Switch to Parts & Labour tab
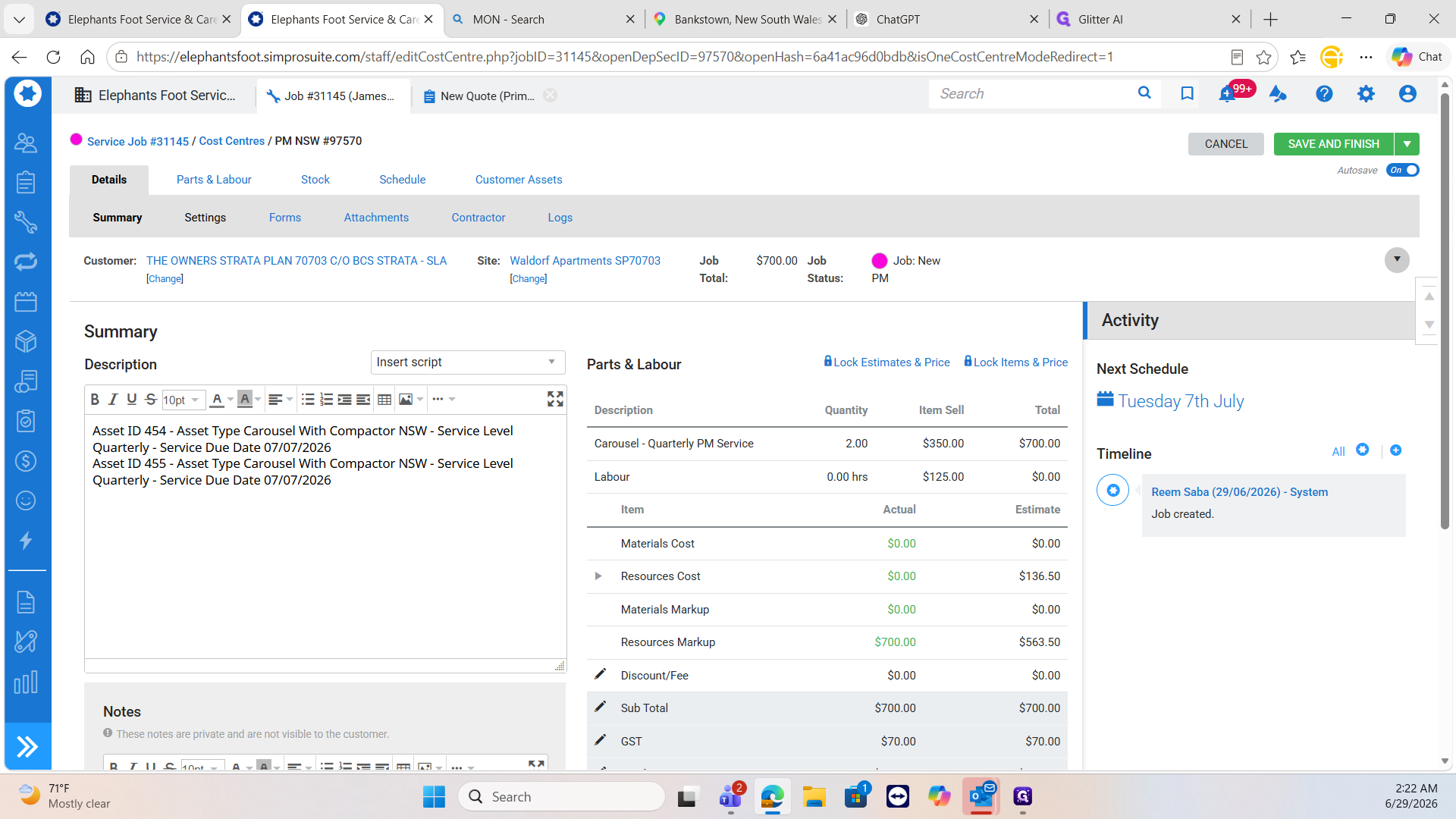The image size is (1456, 819). click(214, 180)
